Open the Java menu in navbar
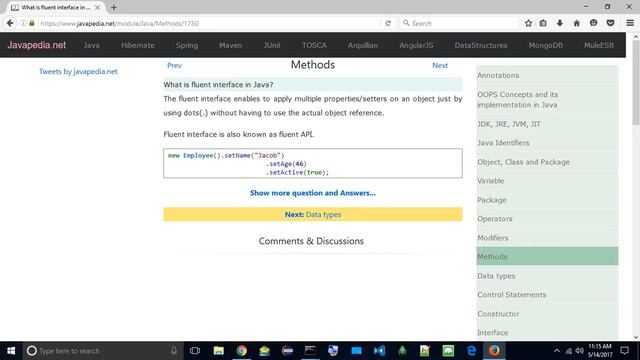 [x=91, y=45]
